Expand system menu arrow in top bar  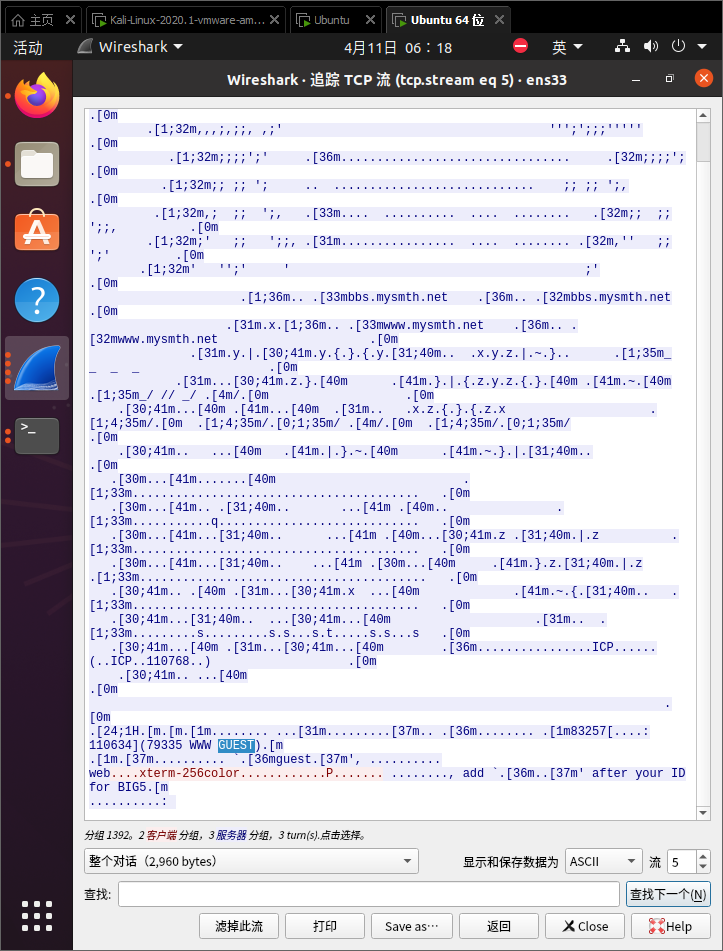702,46
